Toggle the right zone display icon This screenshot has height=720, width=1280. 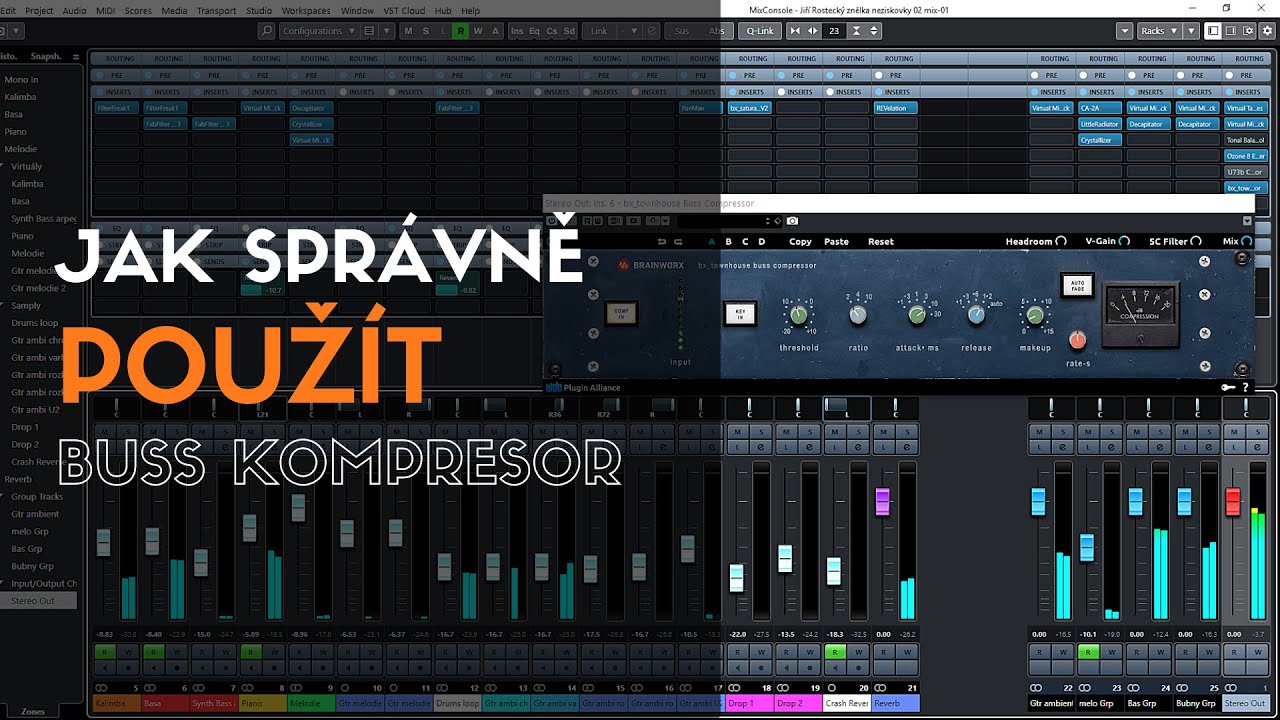[1231, 31]
